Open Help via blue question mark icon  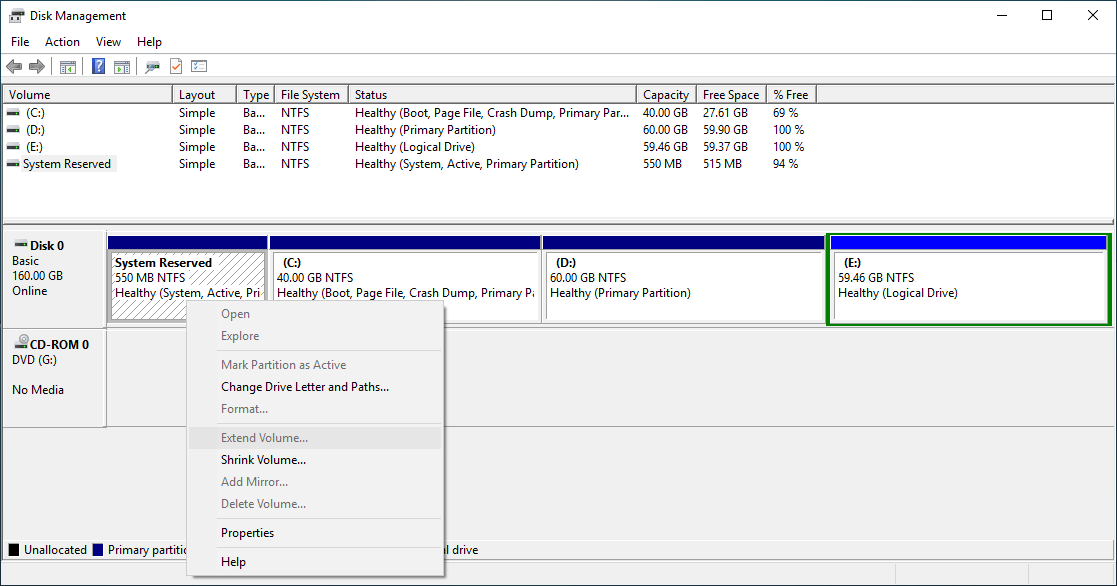click(99, 67)
